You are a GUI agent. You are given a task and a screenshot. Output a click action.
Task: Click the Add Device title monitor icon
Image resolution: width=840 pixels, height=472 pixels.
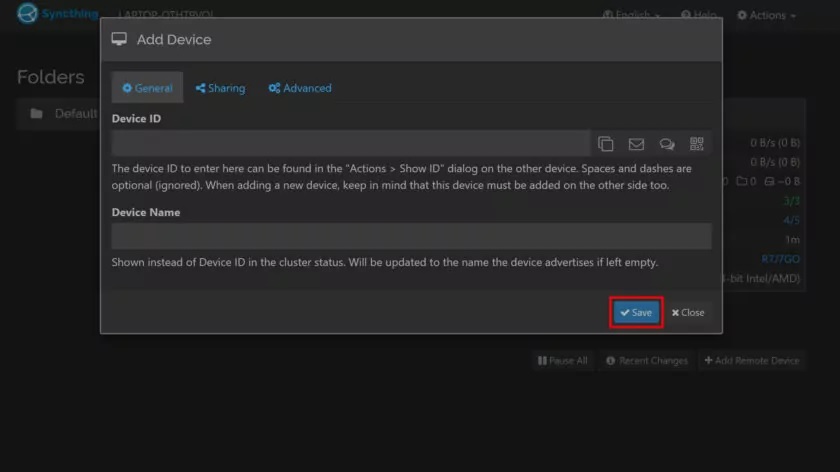(x=119, y=39)
